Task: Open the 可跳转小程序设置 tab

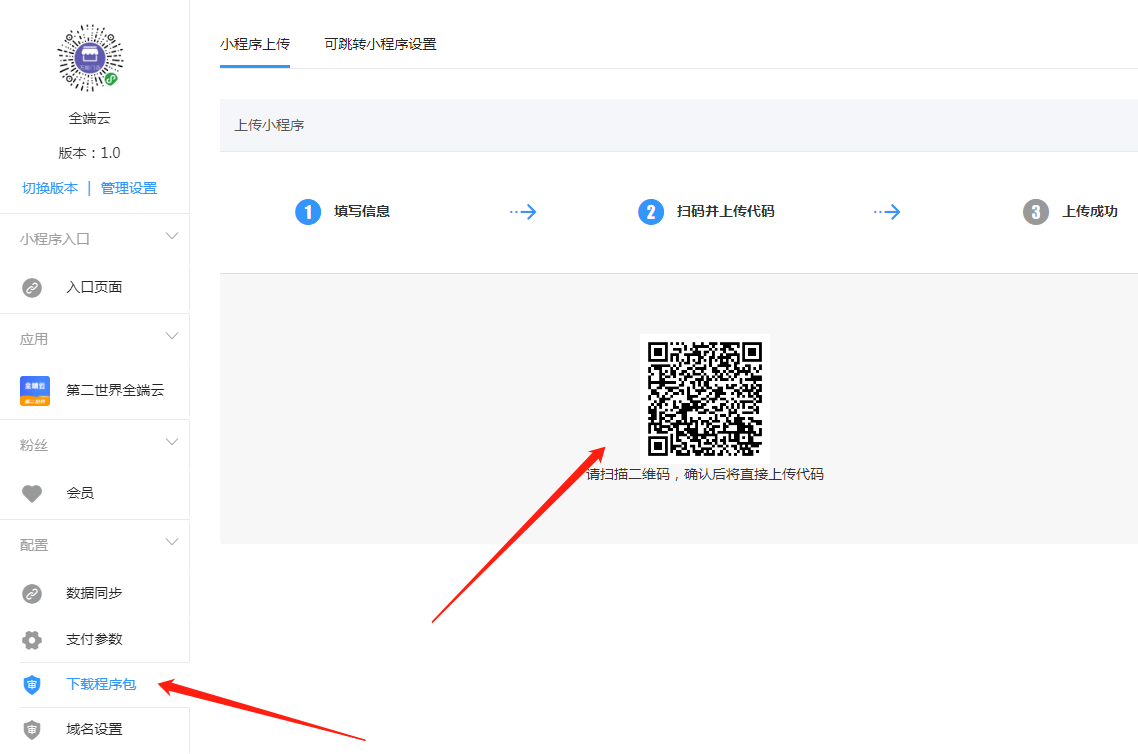Action: coord(380,44)
